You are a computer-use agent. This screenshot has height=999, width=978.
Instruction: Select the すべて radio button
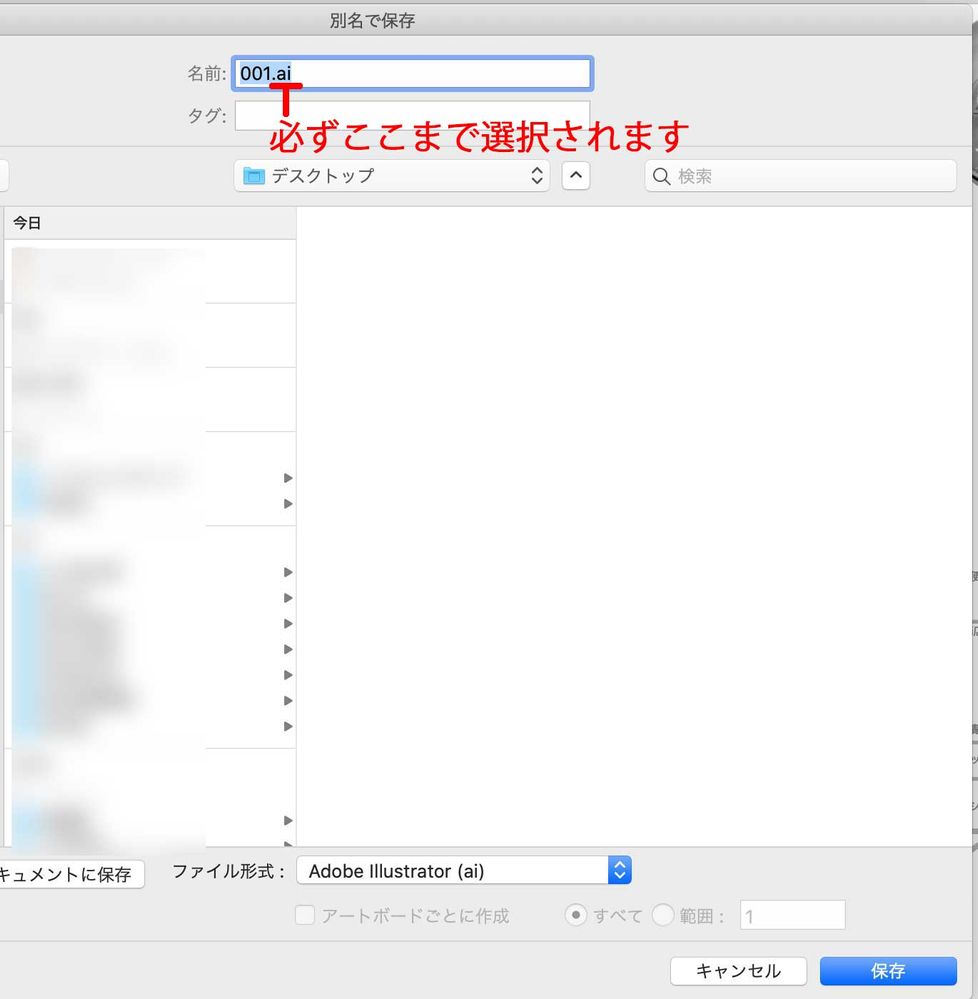coord(576,915)
